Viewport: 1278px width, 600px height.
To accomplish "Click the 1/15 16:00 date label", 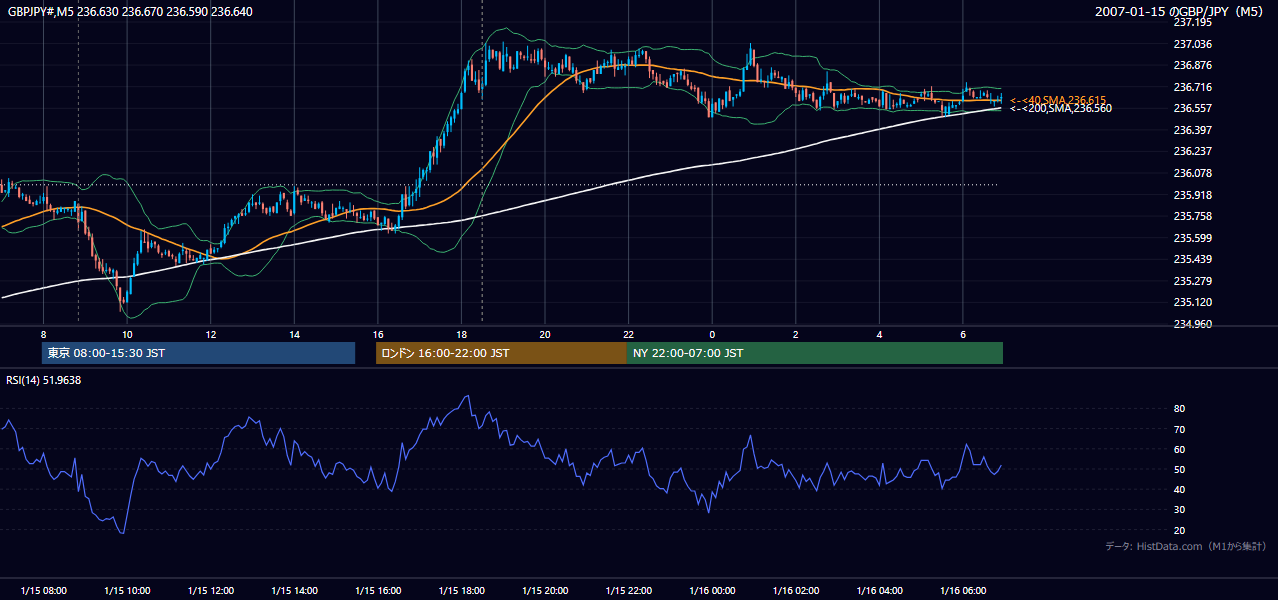I will 377,591.
